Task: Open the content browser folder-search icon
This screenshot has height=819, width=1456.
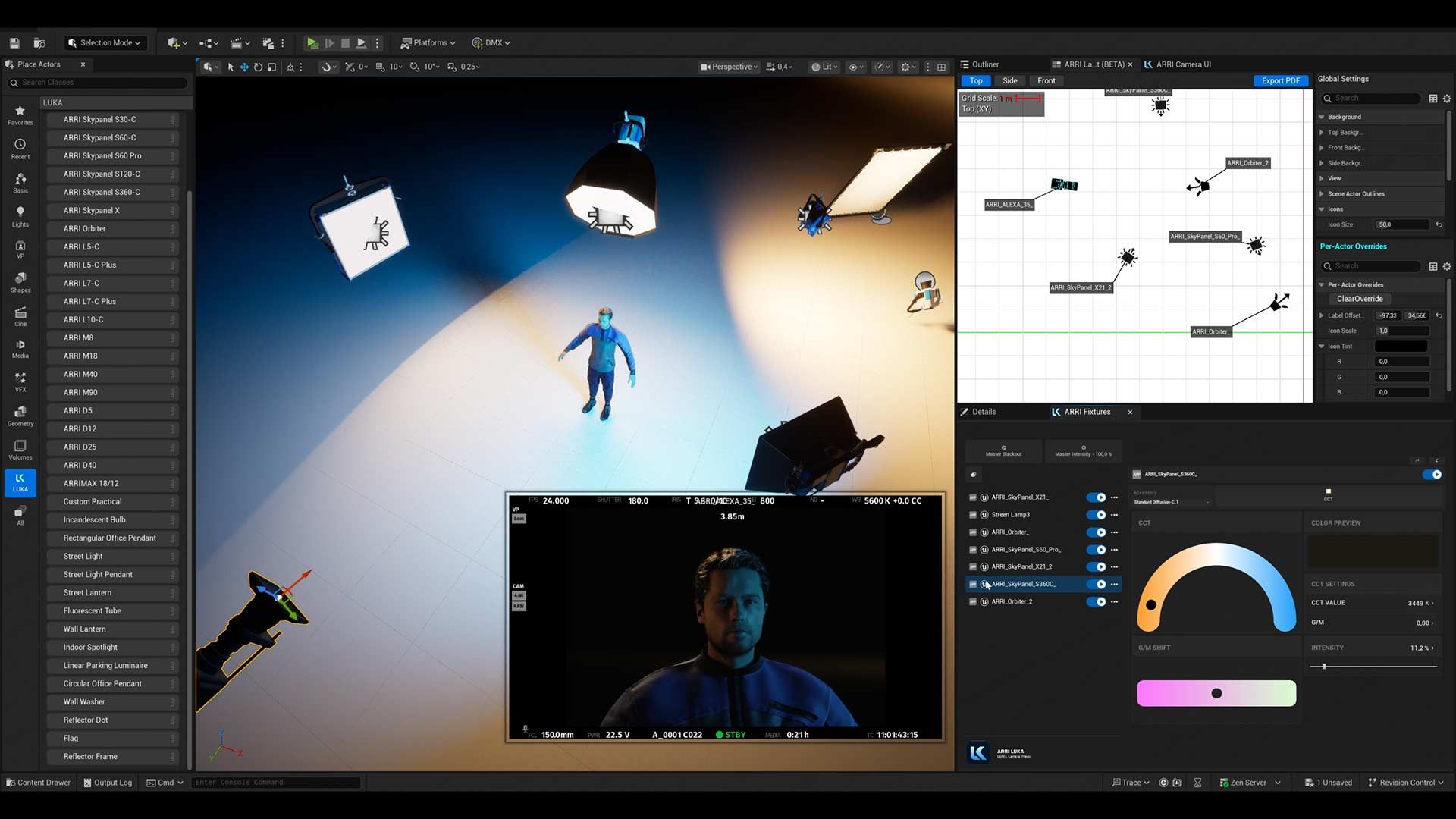Action: (x=40, y=43)
